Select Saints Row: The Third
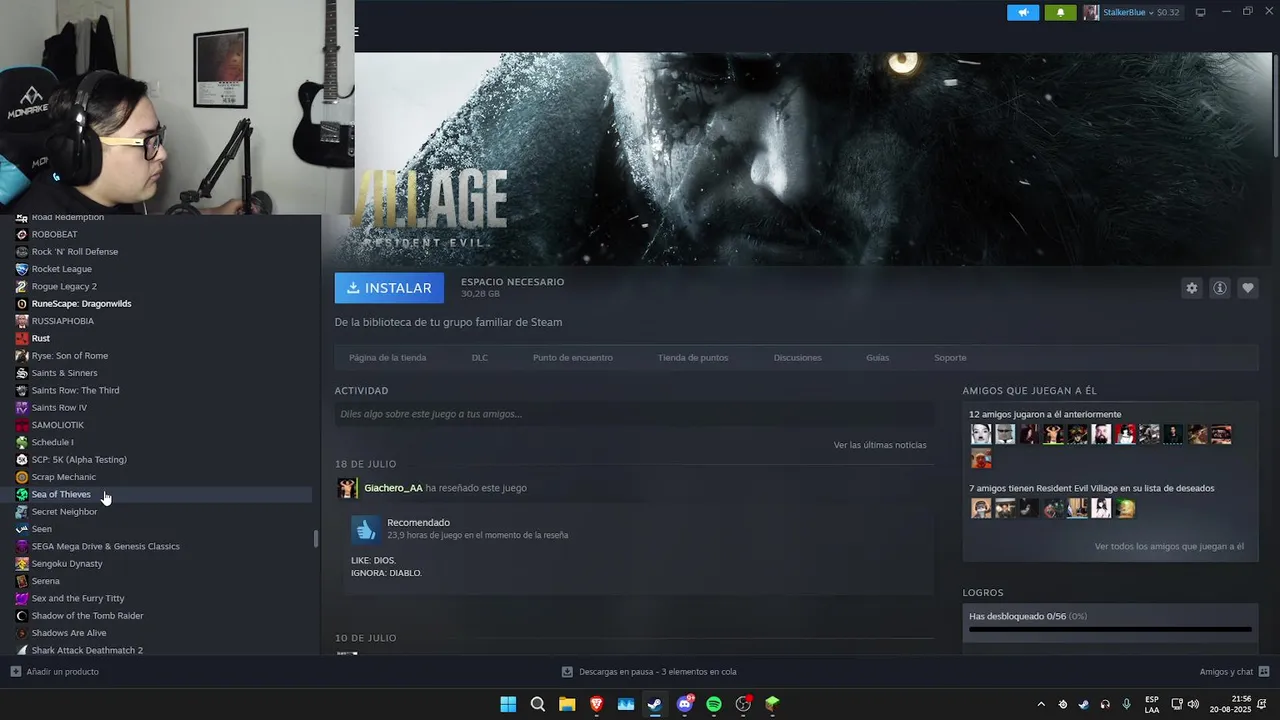This screenshot has width=1280, height=720. [x=75, y=390]
